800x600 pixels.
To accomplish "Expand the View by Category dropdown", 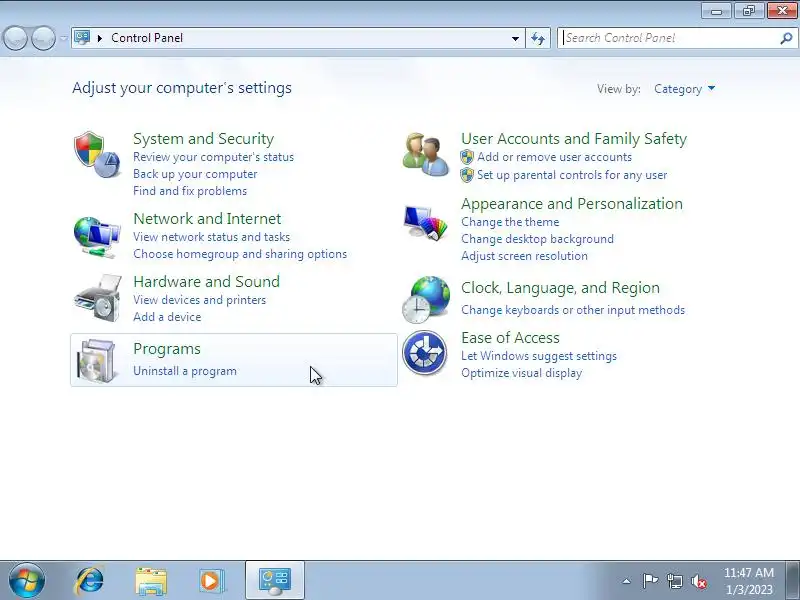I will point(684,89).
